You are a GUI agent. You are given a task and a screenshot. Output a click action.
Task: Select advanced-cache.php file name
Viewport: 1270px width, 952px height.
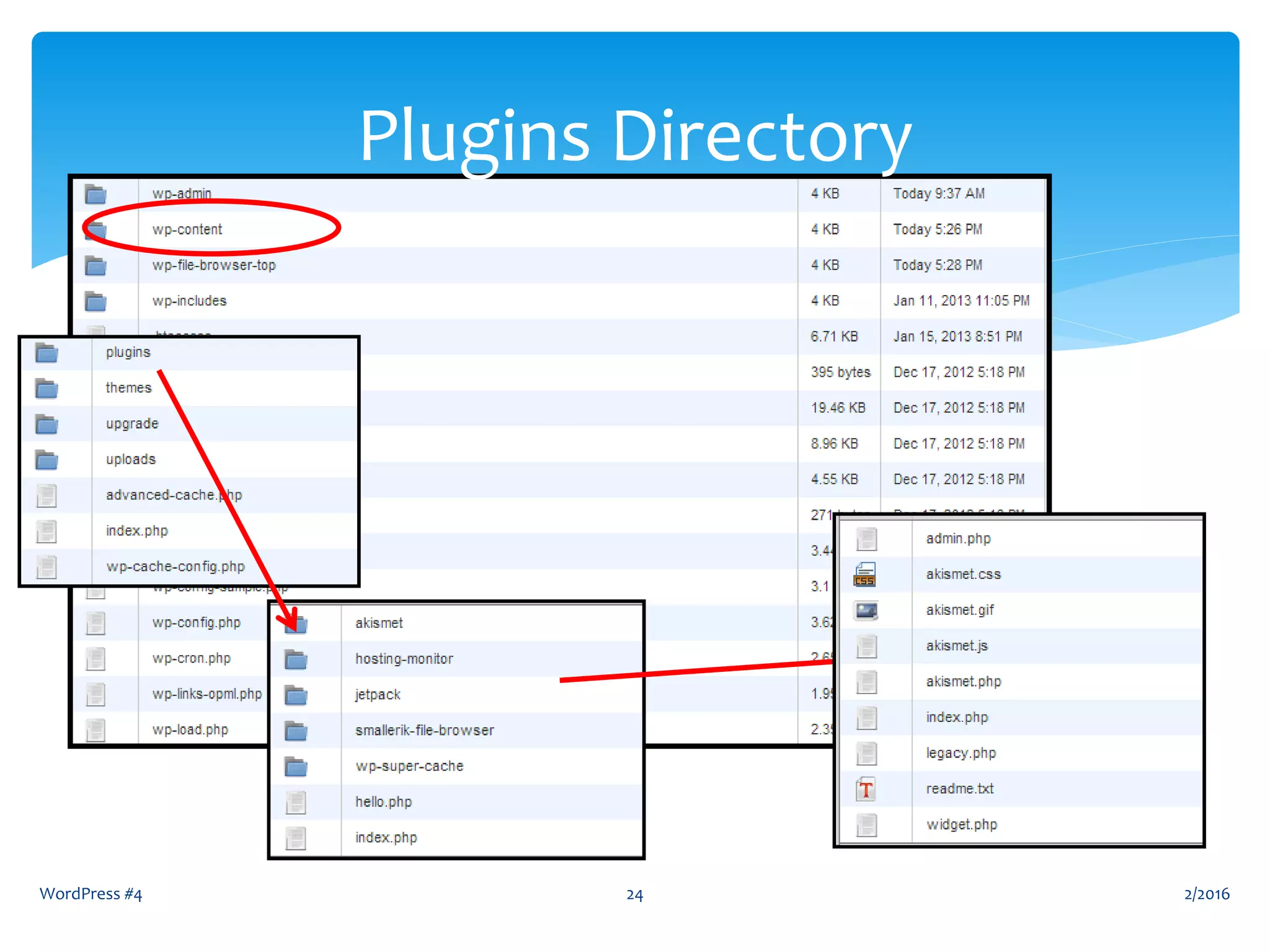tap(174, 495)
